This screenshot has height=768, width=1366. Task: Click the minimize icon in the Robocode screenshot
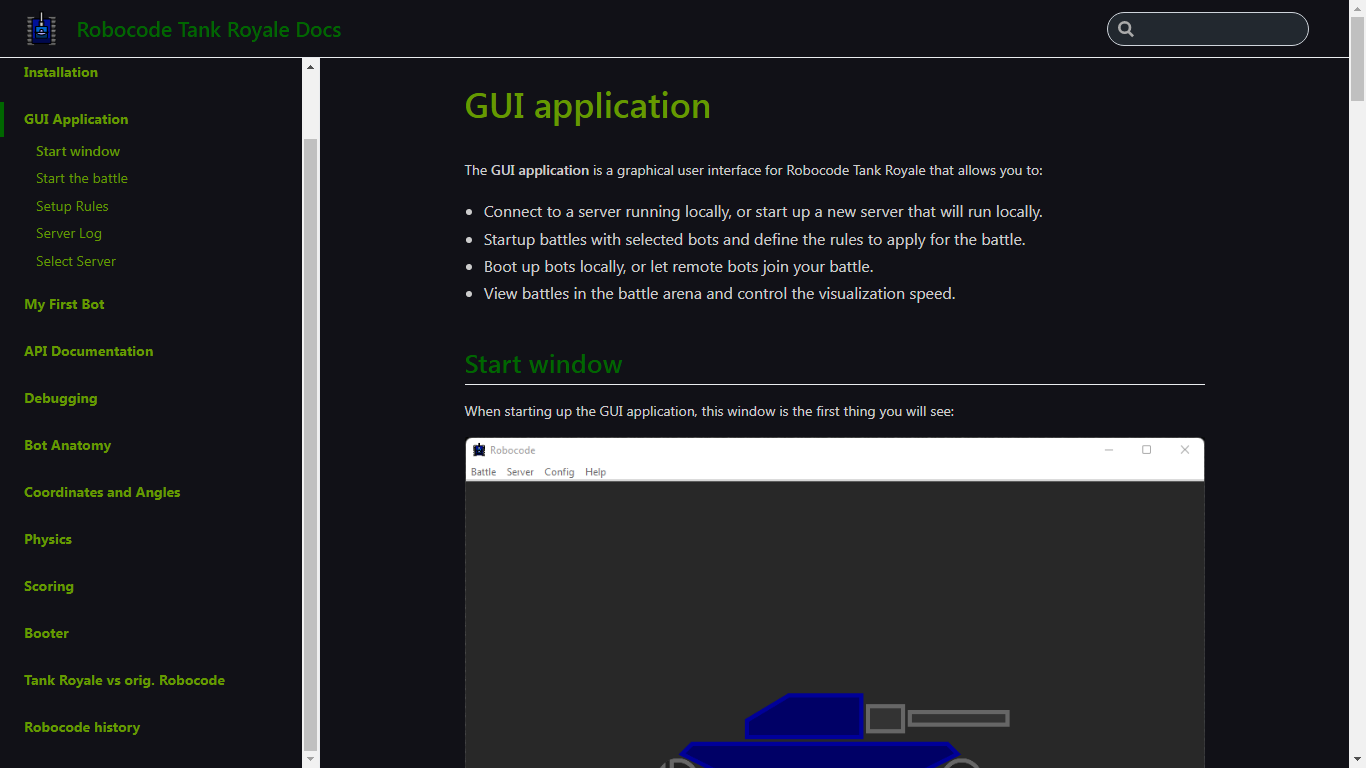pyautogui.click(x=1109, y=450)
